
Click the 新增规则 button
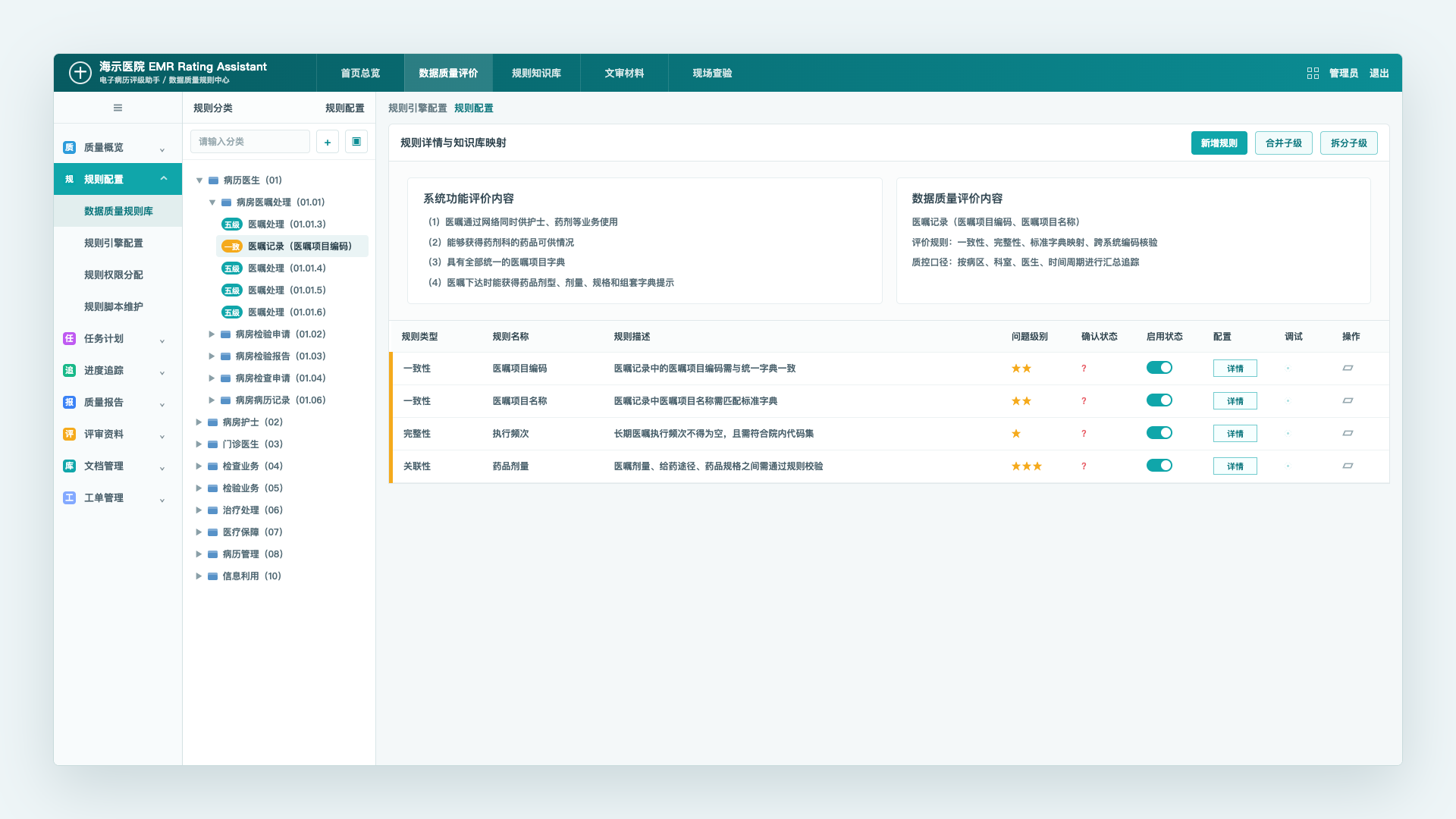point(1219,143)
